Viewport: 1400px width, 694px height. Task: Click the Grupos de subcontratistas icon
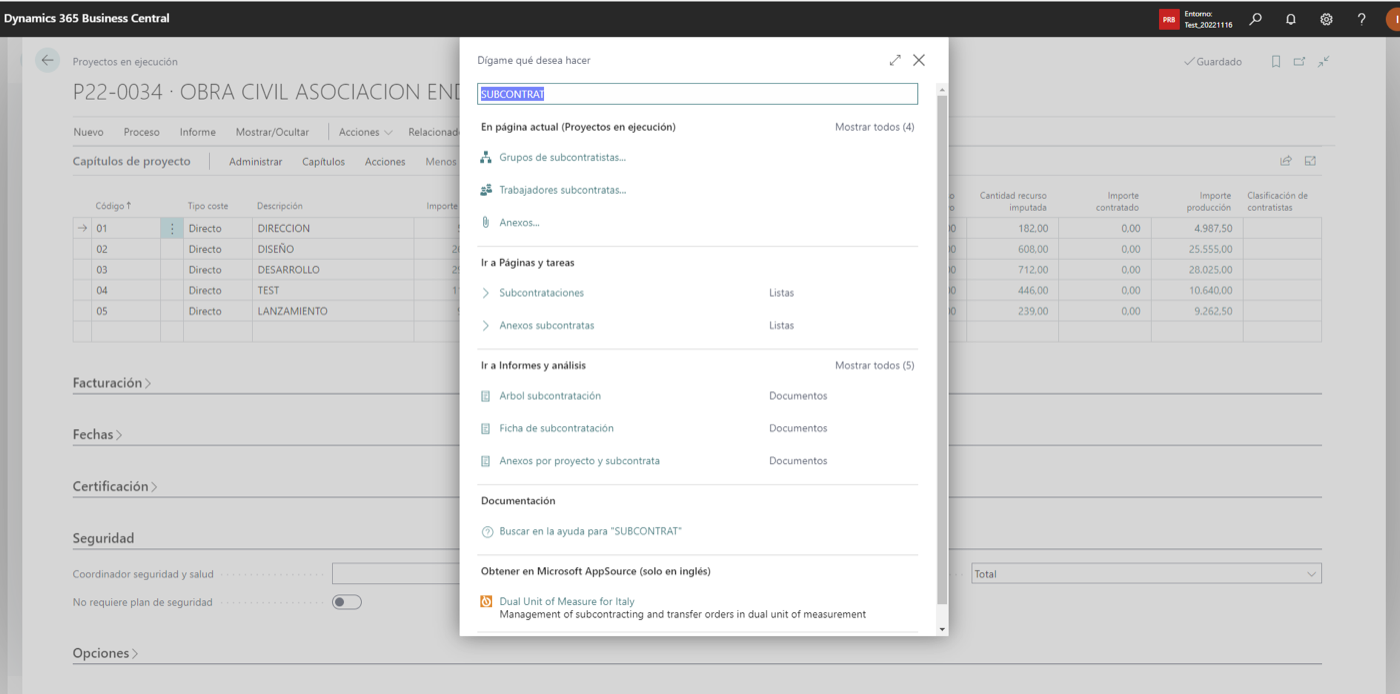click(x=486, y=157)
